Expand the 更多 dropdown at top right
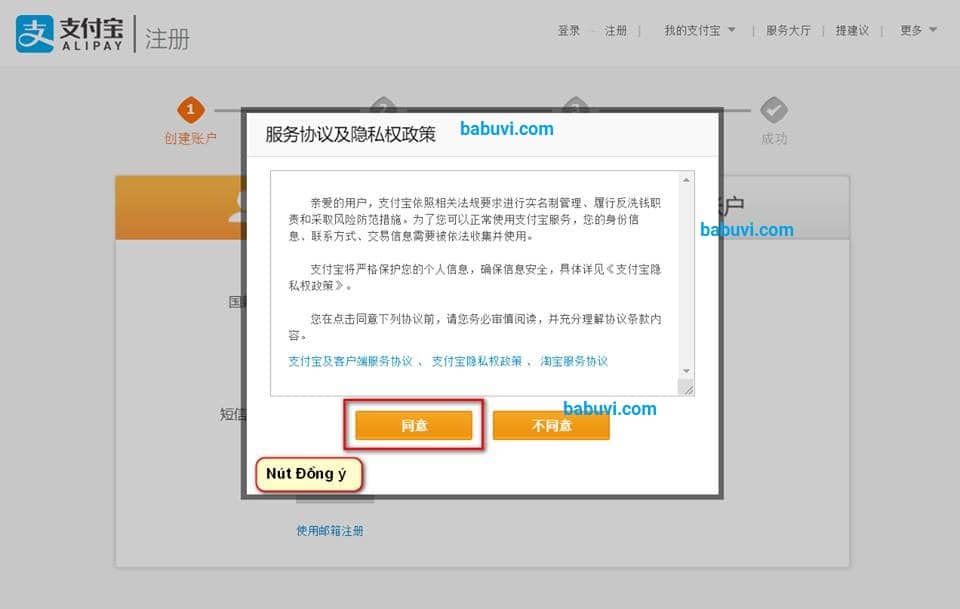The image size is (960, 609). tap(913, 30)
